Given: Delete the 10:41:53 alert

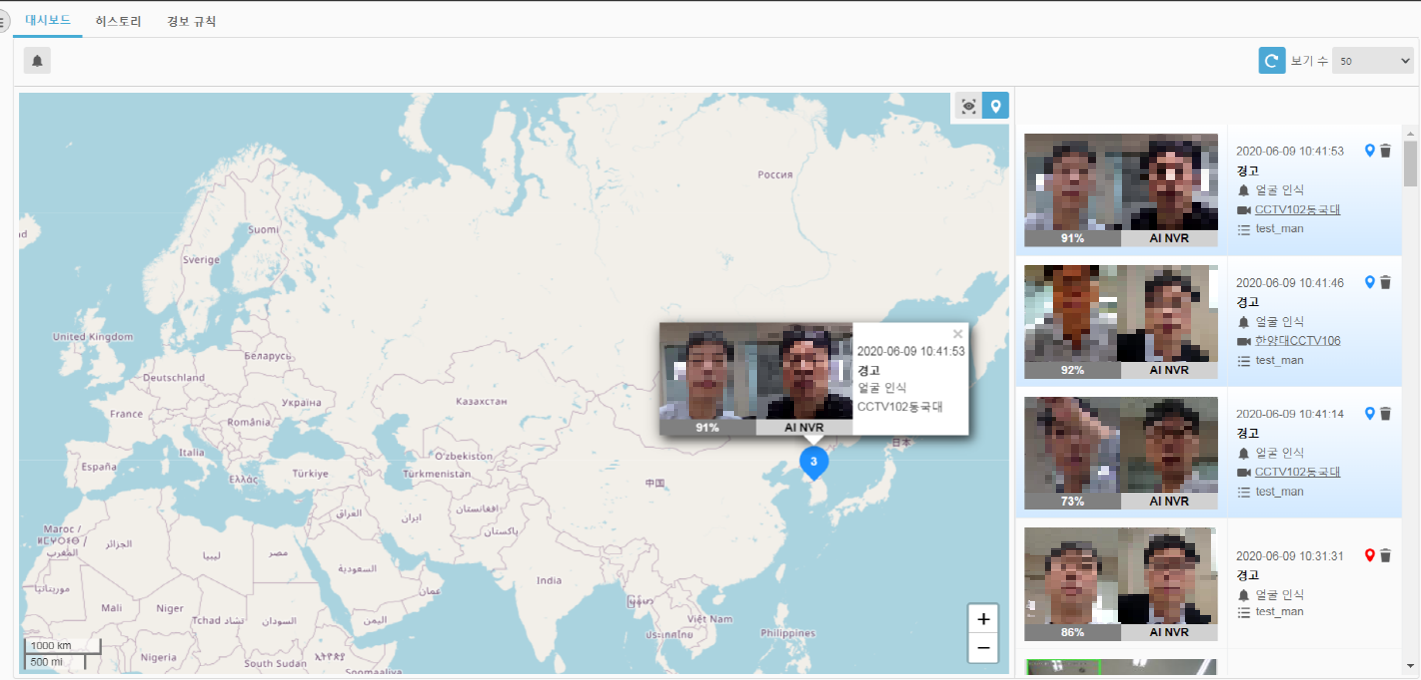Looking at the screenshot, I should pyautogui.click(x=1386, y=151).
